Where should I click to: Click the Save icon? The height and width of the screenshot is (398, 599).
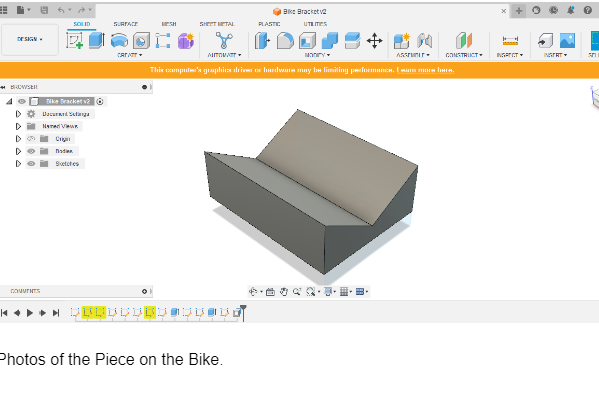coord(44,10)
